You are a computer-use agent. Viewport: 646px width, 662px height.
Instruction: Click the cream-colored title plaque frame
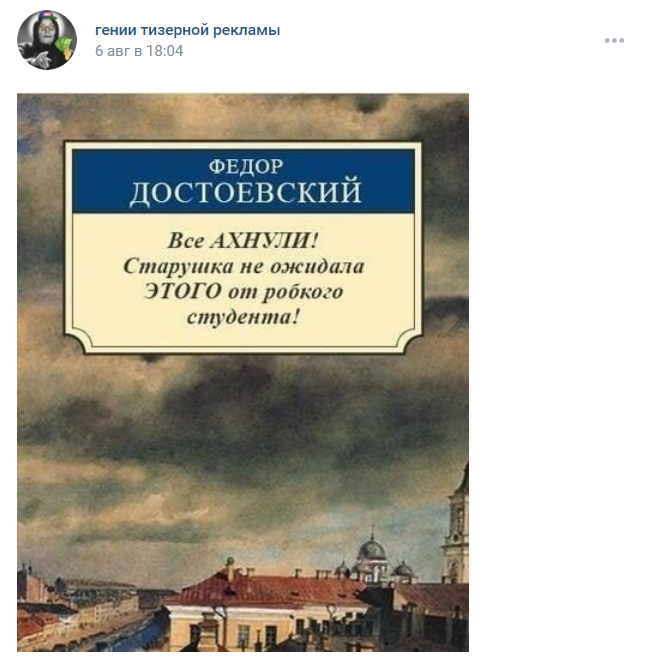243,247
